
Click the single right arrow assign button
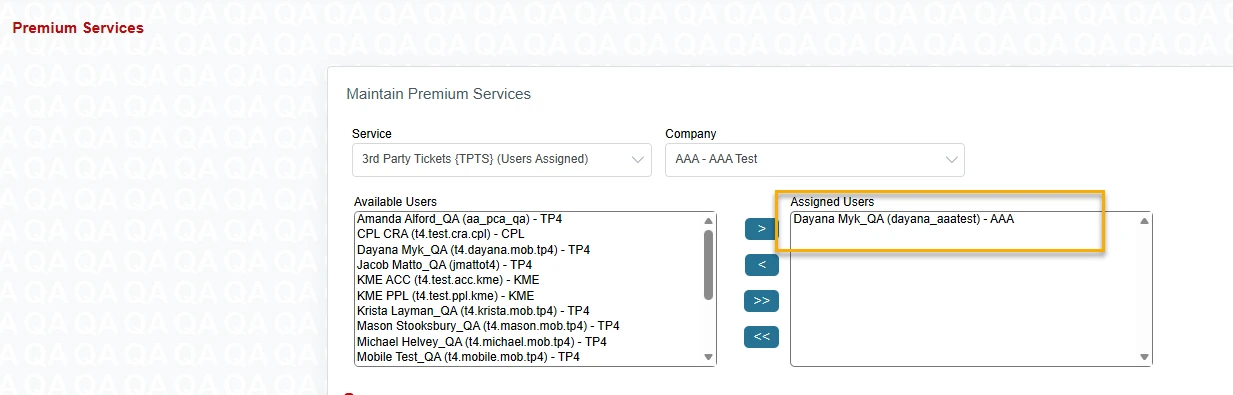pos(761,229)
